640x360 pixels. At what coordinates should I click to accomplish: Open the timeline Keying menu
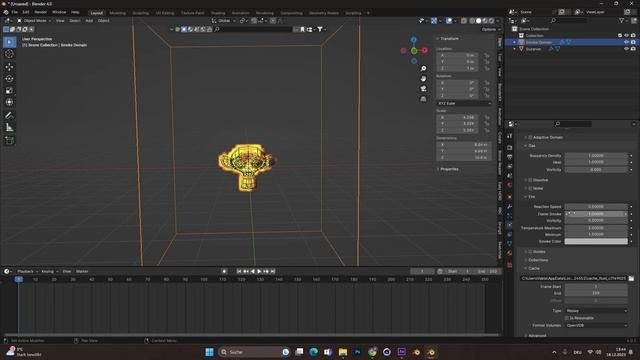tap(49, 271)
